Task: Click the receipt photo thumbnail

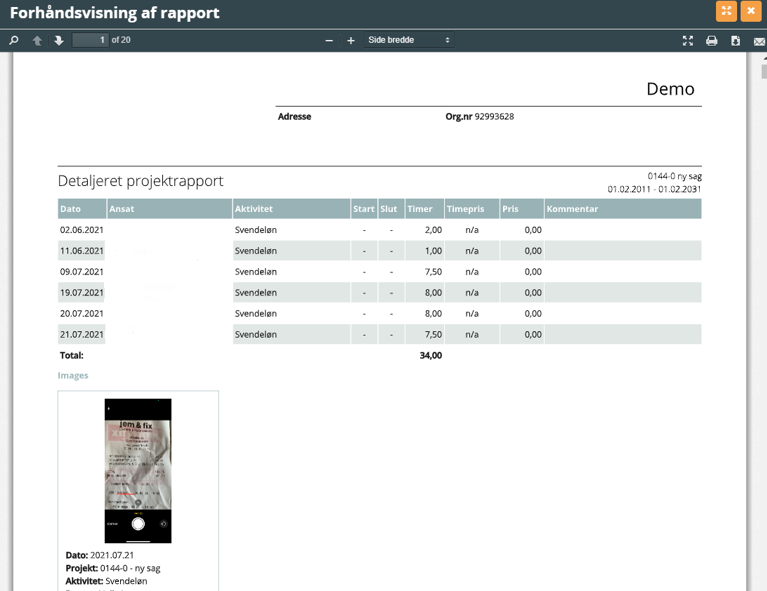Action: coord(138,470)
